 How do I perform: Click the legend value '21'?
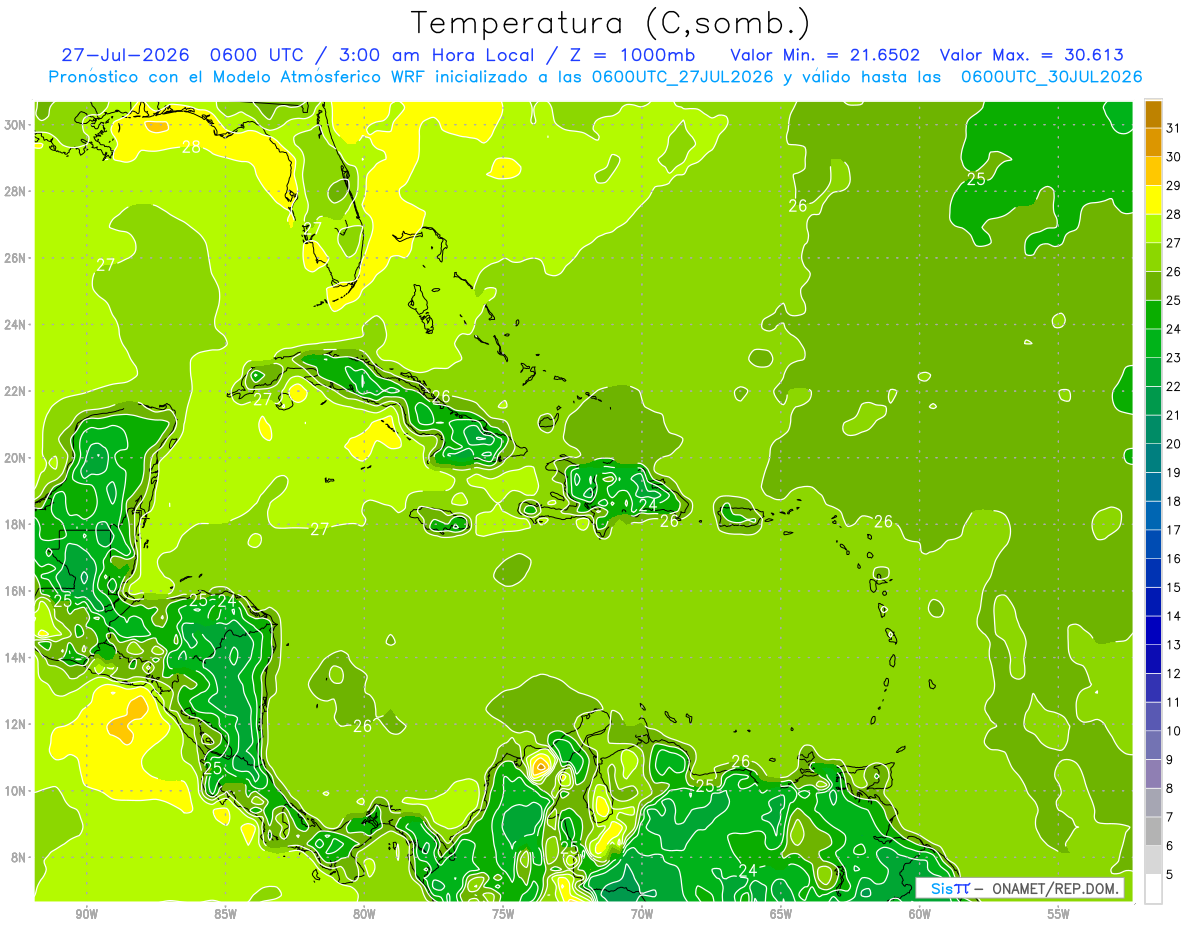pyautogui.click(x=1174, y=416)
